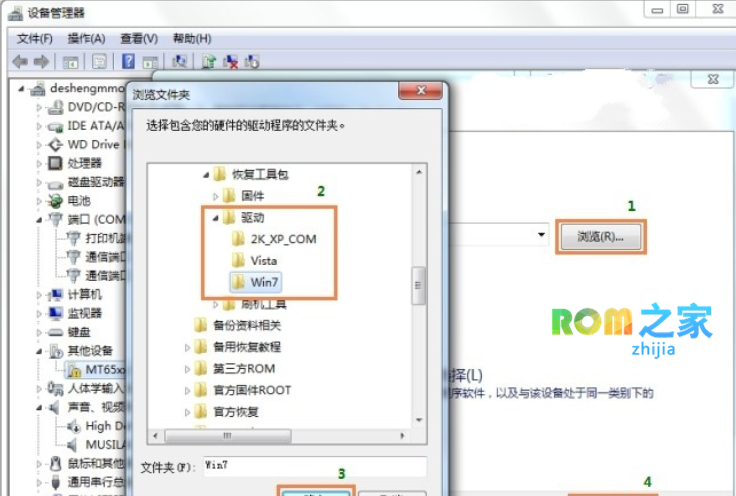Select the 备份资料相关 folder
Viewport: 736px width, 496px height.
tap(238, 325)
